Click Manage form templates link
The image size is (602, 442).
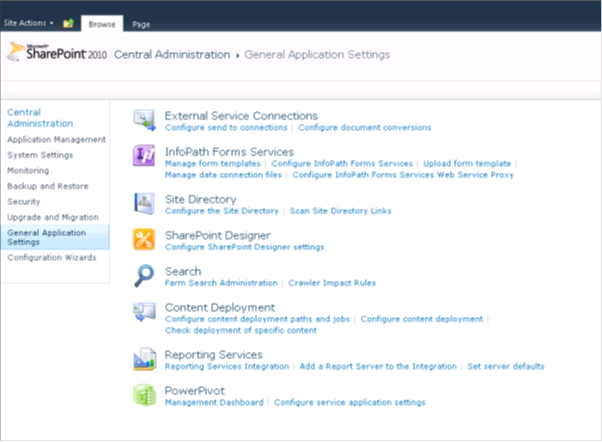point(213,164)
